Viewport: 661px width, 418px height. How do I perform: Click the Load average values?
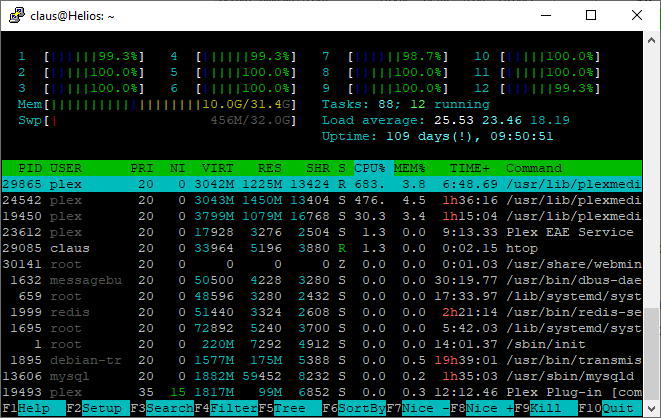[x=502, y=120]
